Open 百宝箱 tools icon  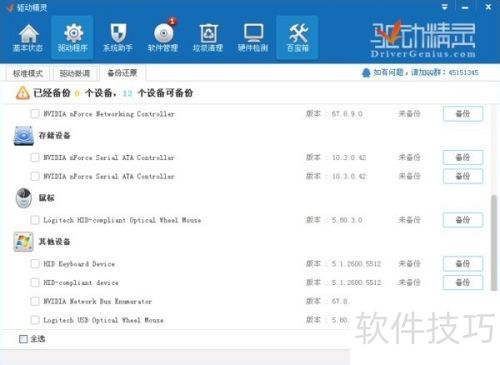(298, 38)
